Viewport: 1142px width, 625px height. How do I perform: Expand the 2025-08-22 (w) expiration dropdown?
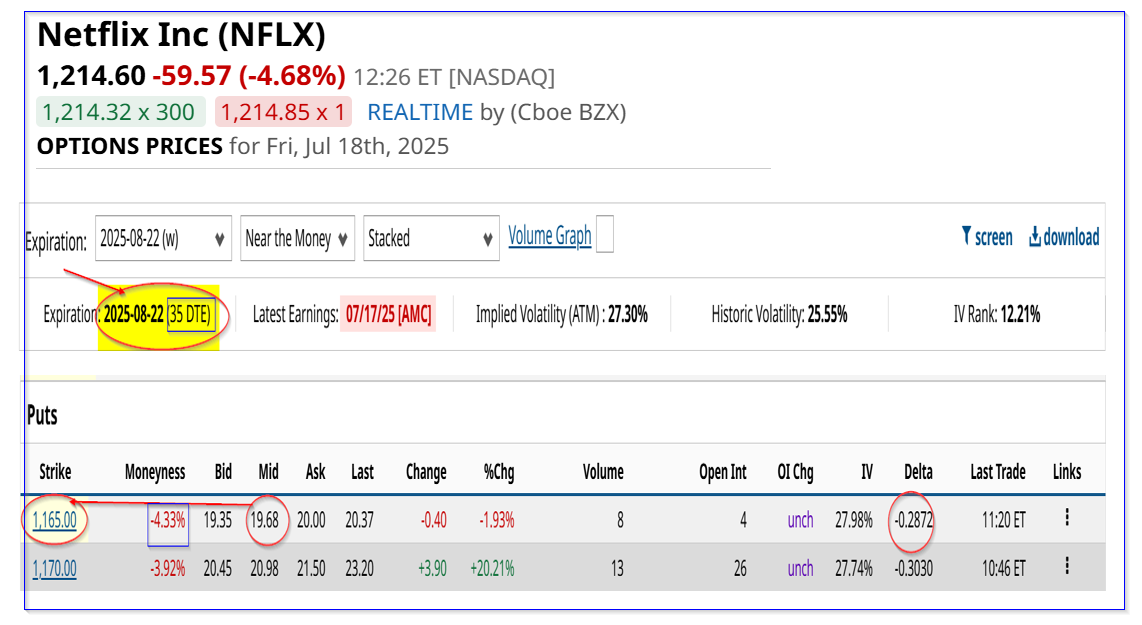[163, 238]
